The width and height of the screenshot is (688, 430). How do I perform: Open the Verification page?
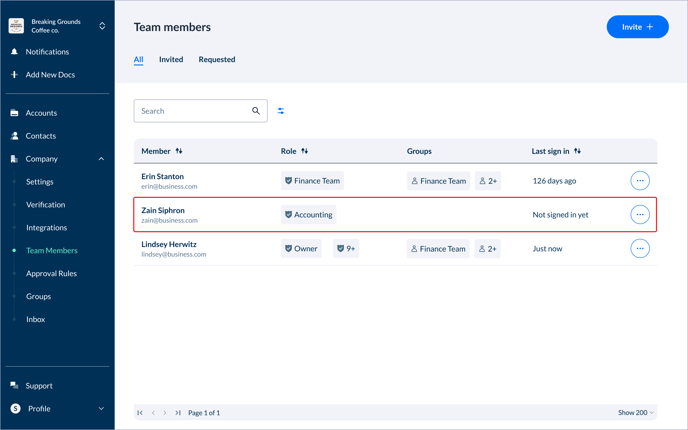tap(46, 204)
